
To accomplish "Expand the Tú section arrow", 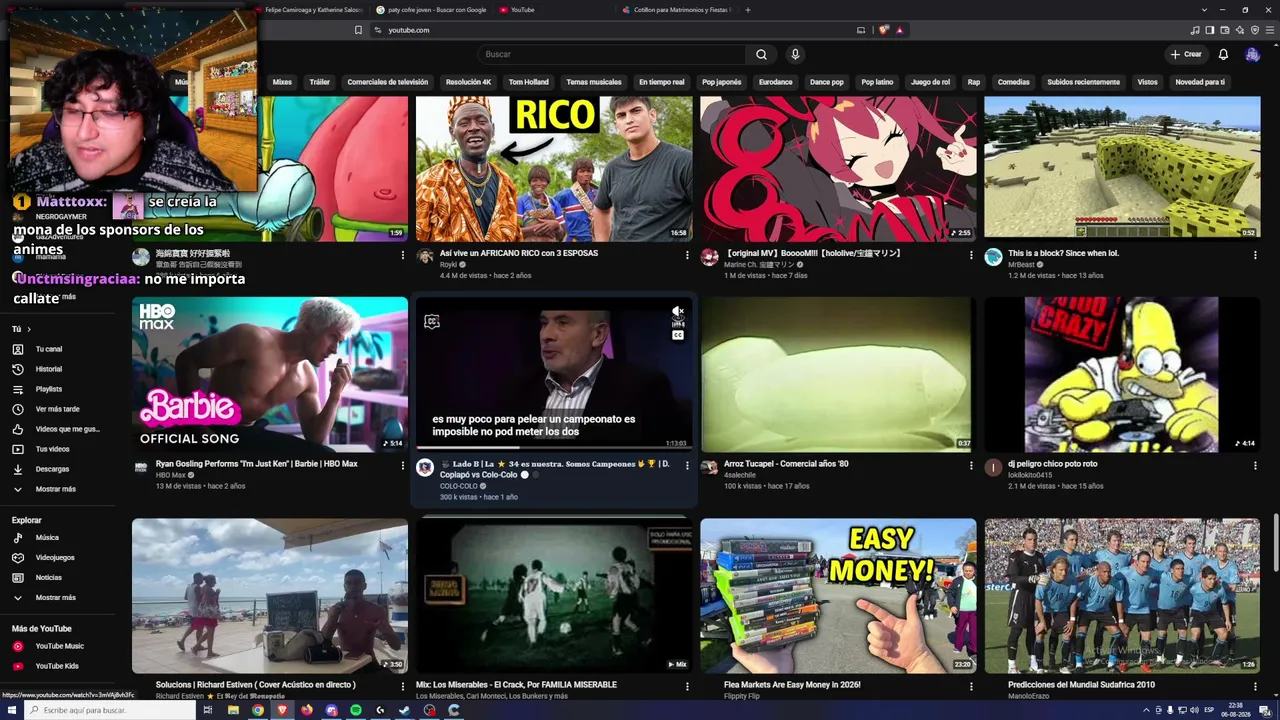I will click(x=29, y=329).
